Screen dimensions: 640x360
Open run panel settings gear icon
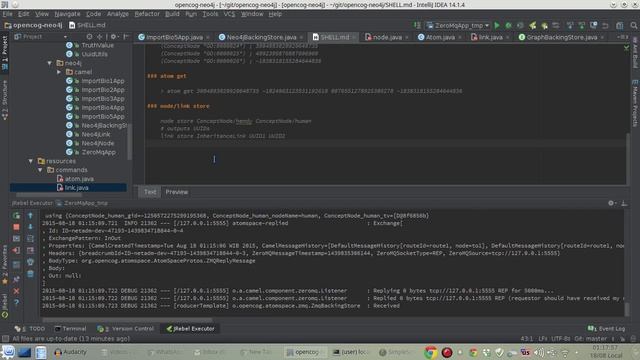(611, 203)
